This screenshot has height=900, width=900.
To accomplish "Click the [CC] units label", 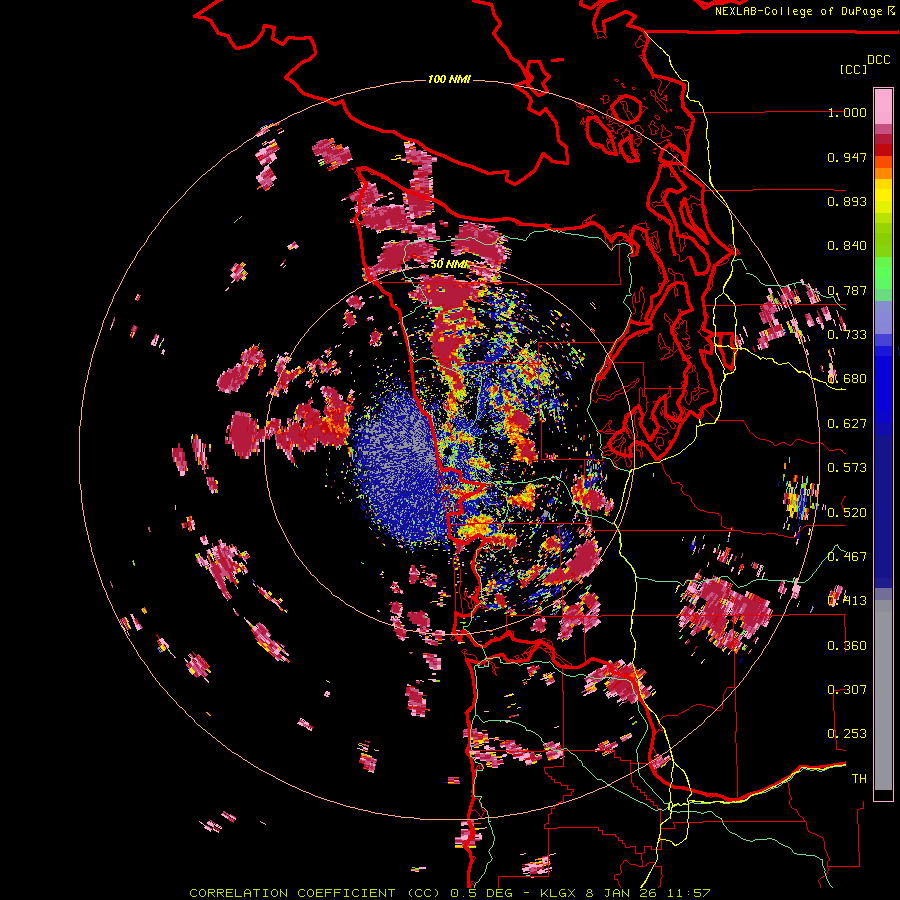I will click(853, 69).
